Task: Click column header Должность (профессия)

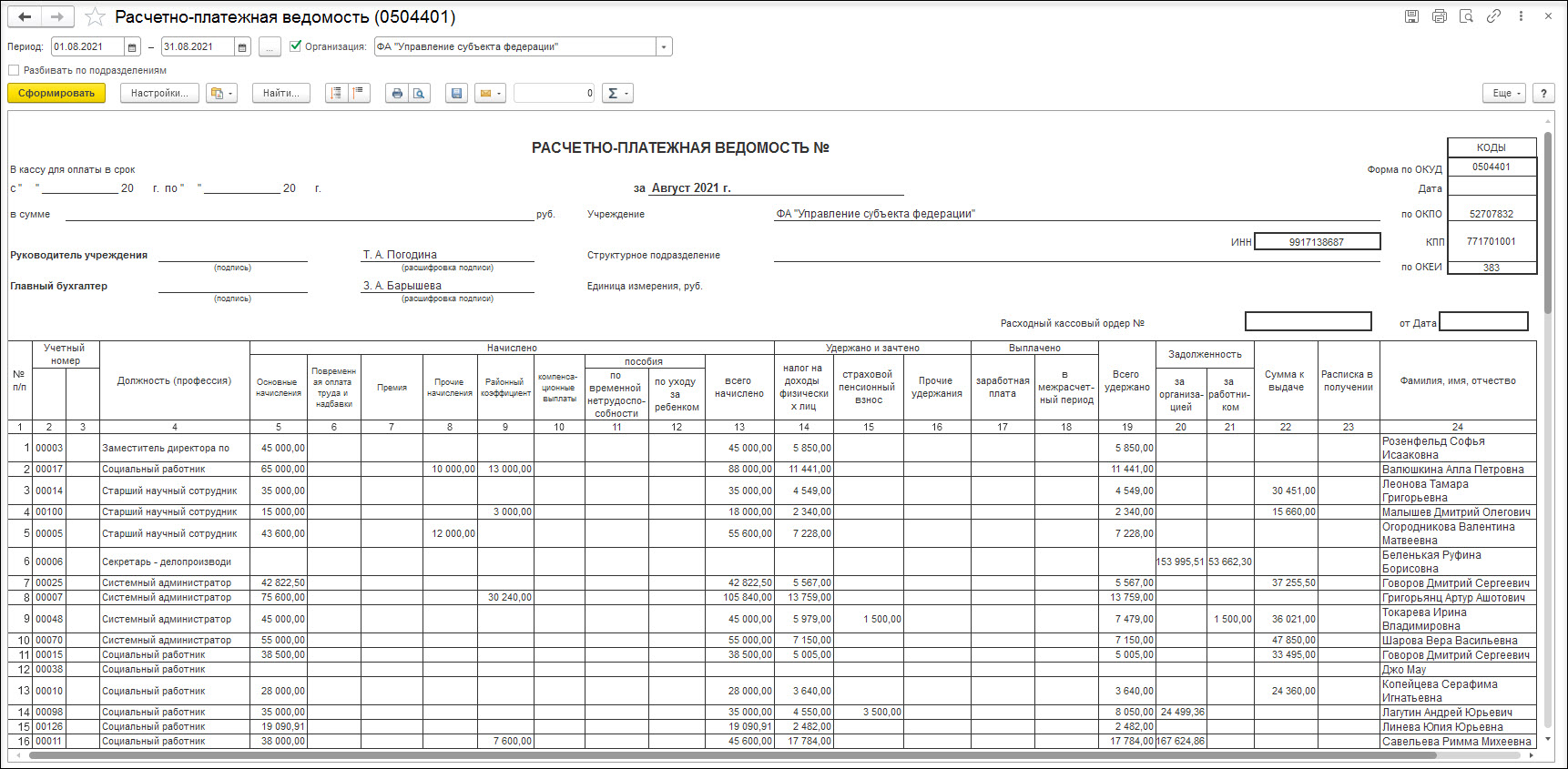Action: pyautogui.click(x=174, y=381)
